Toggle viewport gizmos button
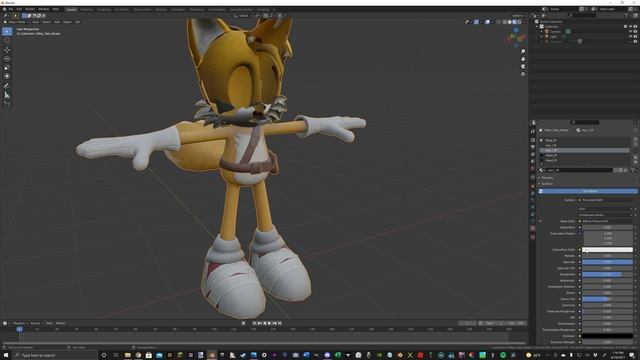Viewport: 640px width, 360px height. point(476,22)
